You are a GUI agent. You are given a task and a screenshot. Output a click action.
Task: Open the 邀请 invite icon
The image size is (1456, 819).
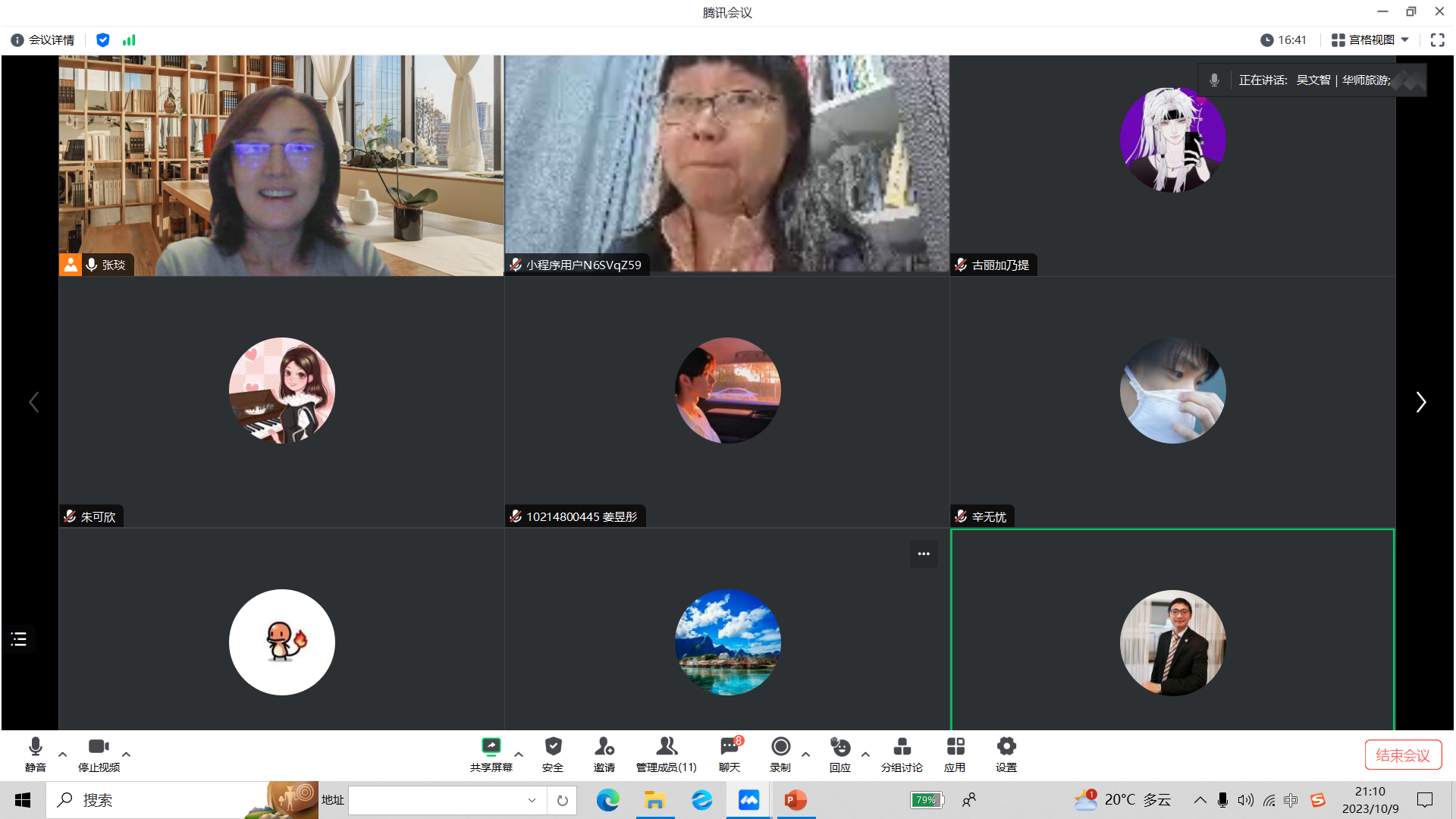604,747
